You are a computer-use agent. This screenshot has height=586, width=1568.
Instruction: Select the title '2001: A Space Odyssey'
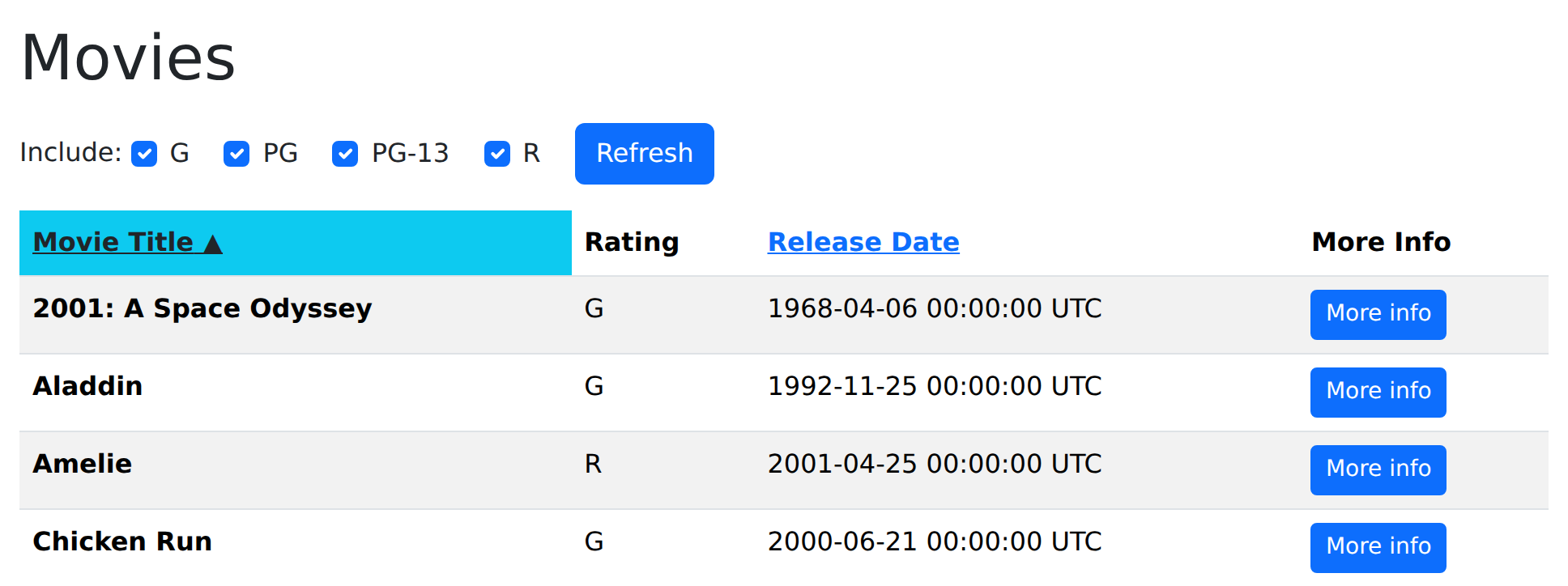point(202,308)
